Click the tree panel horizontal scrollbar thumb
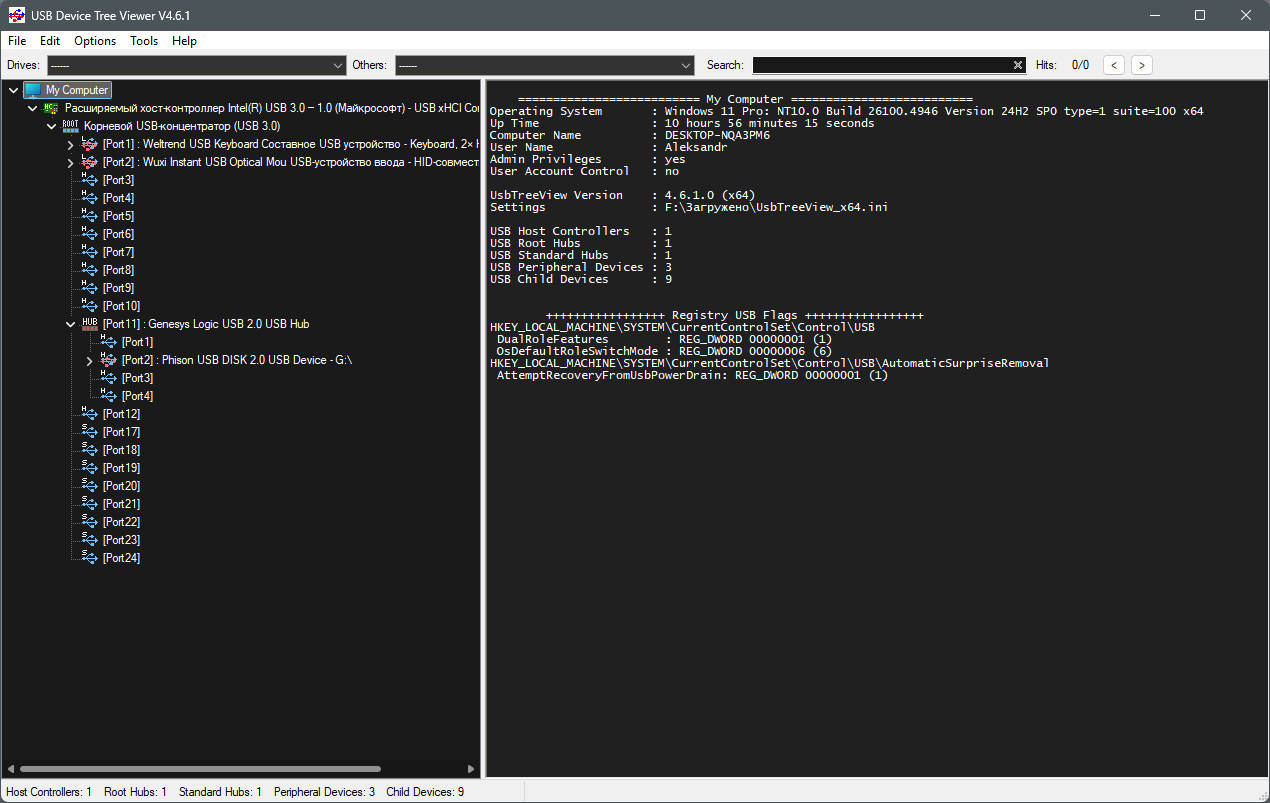Screen dimensions: 1270x803 (201, 769)
